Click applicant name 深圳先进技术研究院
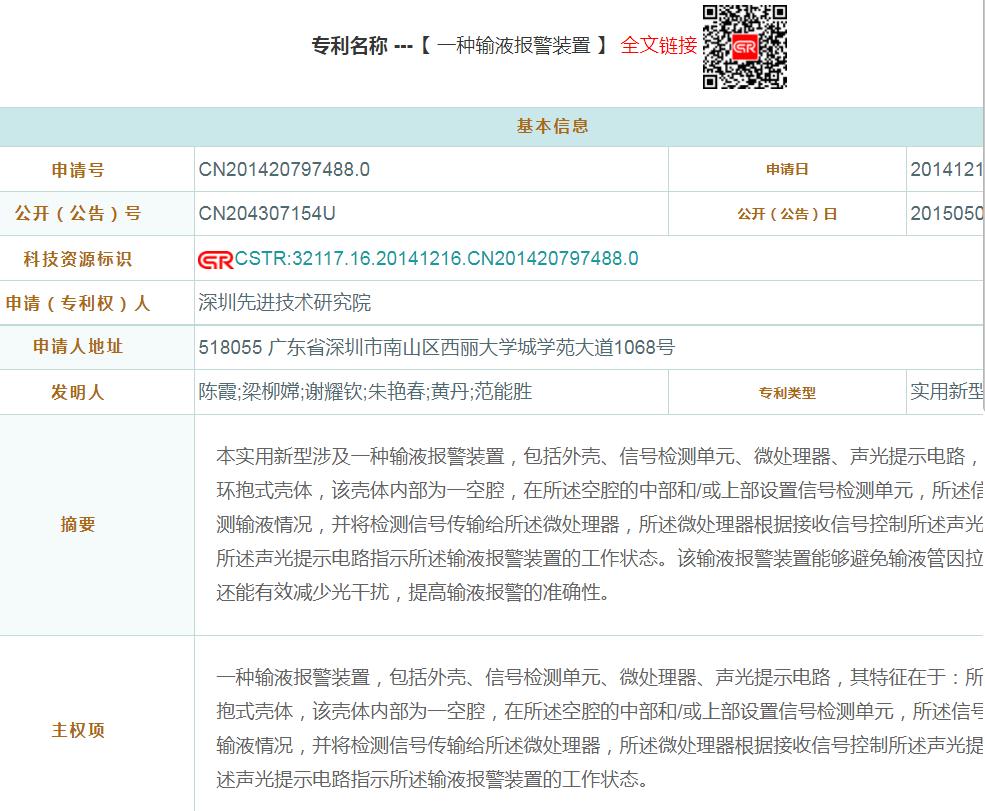 click(x=285, y=303)
